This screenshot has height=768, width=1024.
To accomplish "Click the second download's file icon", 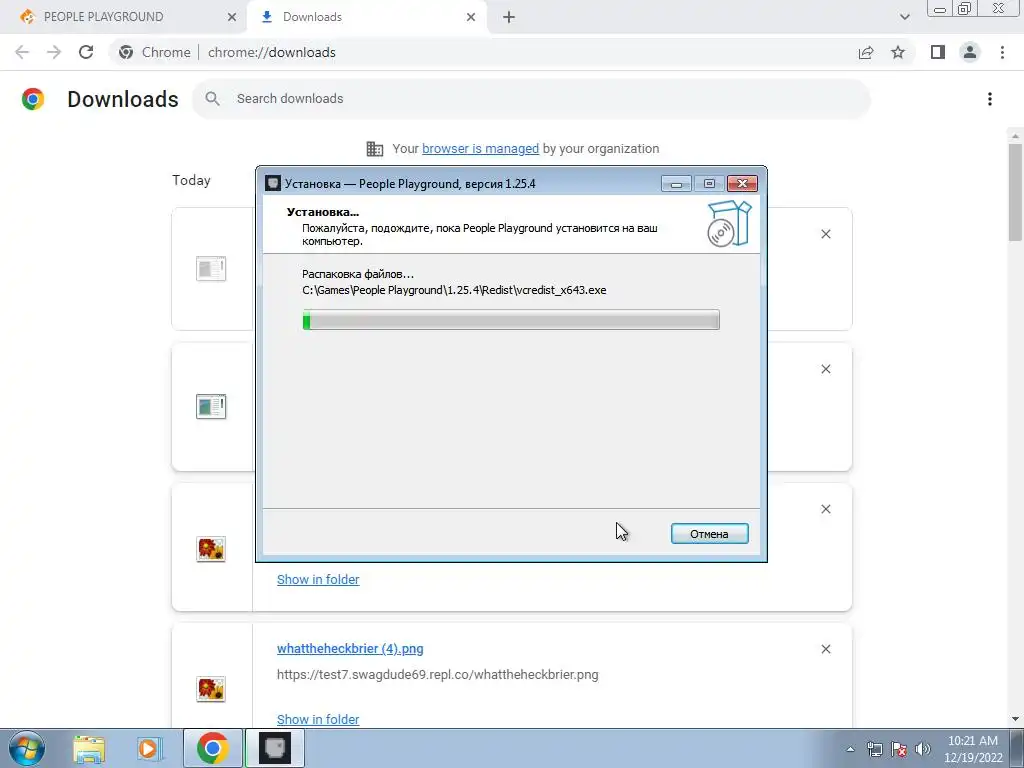I will coord(211,406).
